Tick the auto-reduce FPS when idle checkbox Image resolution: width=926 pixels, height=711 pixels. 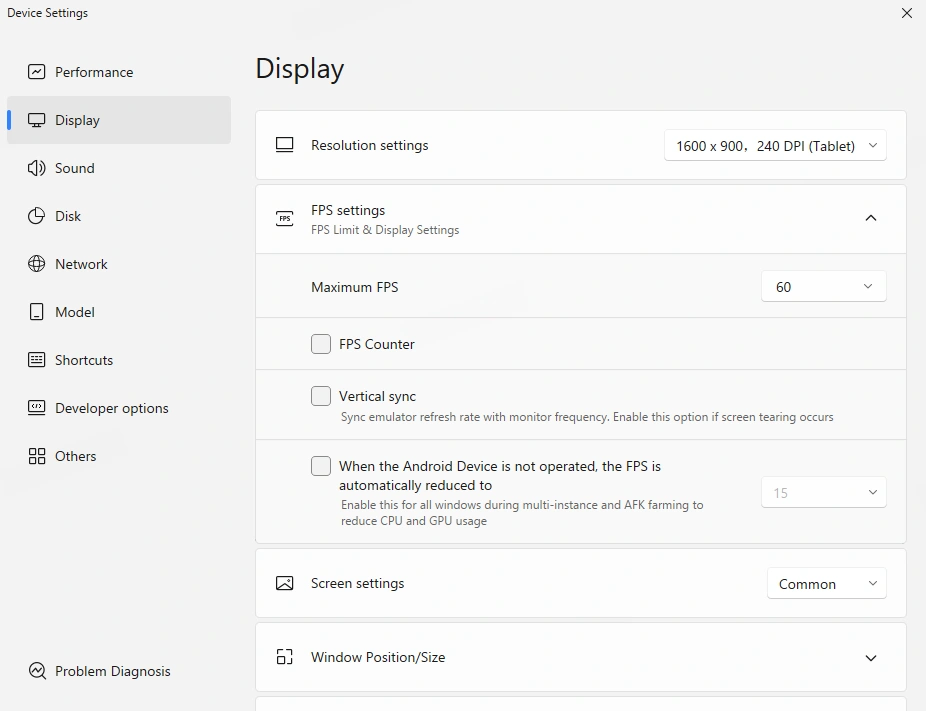click(x=321, y=466)
